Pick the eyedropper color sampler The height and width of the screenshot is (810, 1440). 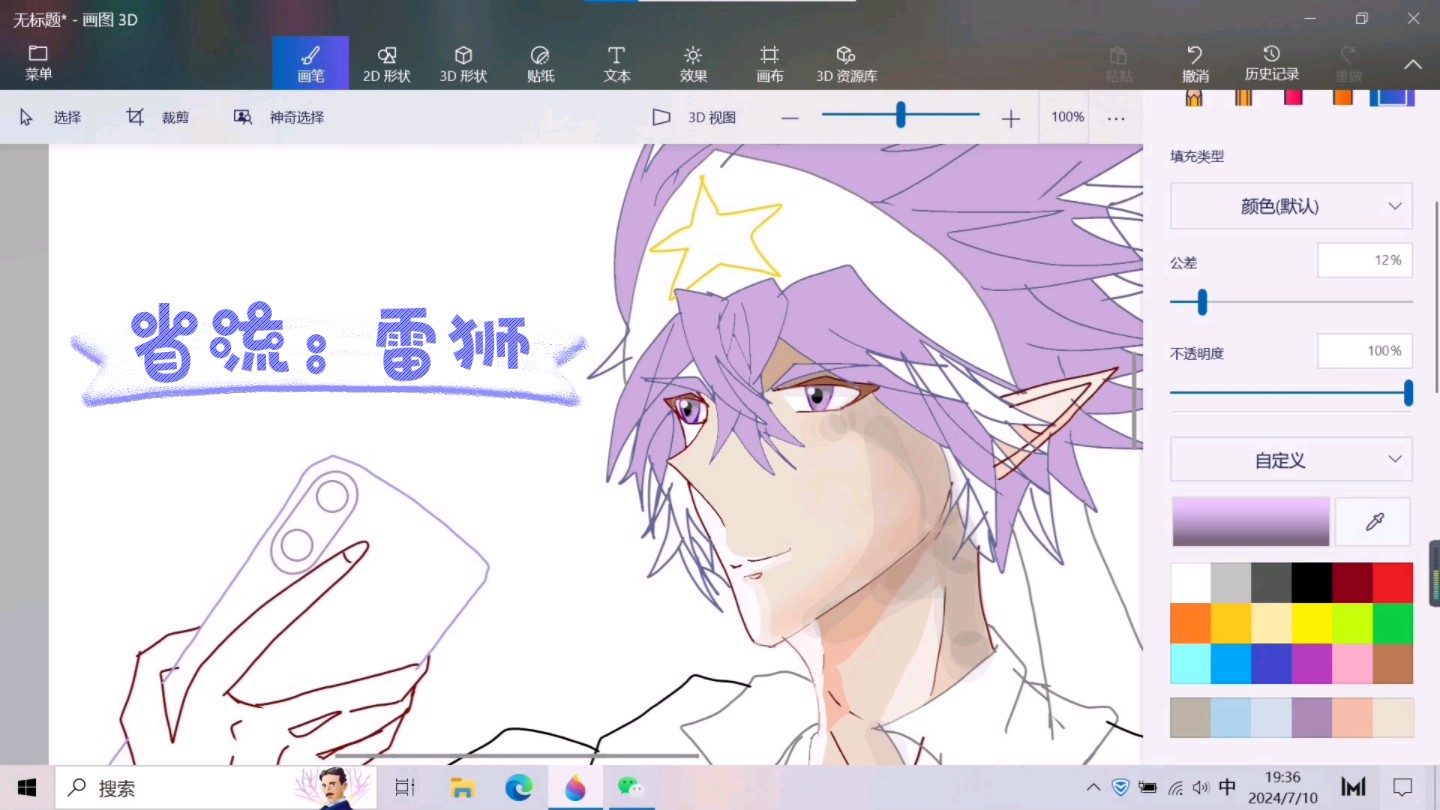pyautogui.click(x=1374, y=522)
